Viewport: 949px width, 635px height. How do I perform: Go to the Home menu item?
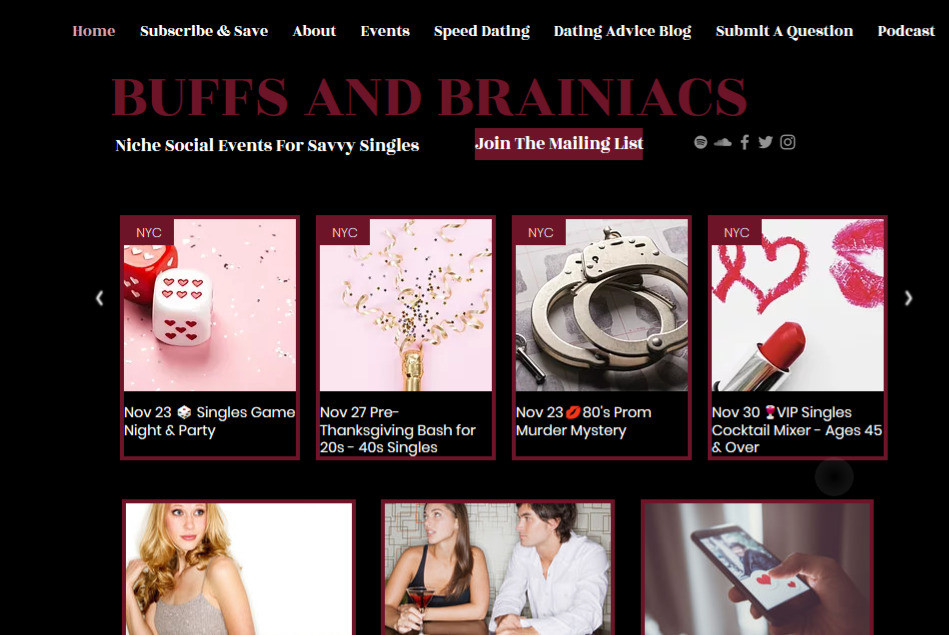coord(94,31)
